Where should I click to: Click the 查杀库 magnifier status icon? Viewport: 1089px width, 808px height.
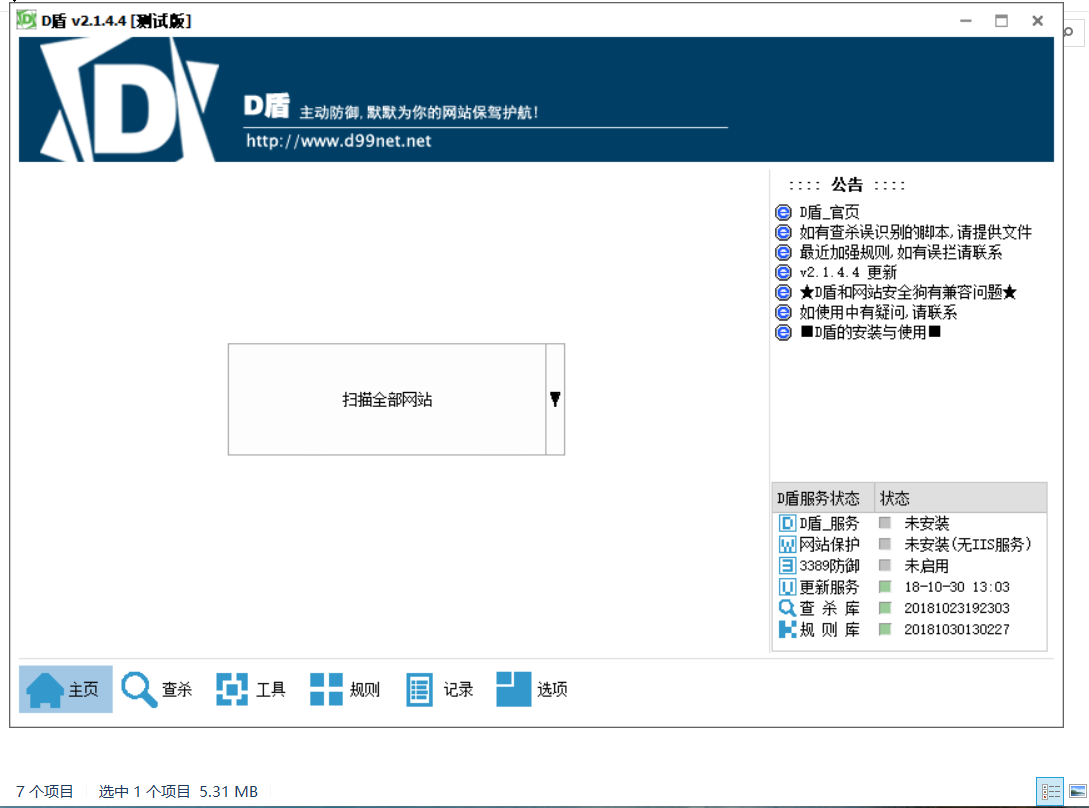point(788,608)
